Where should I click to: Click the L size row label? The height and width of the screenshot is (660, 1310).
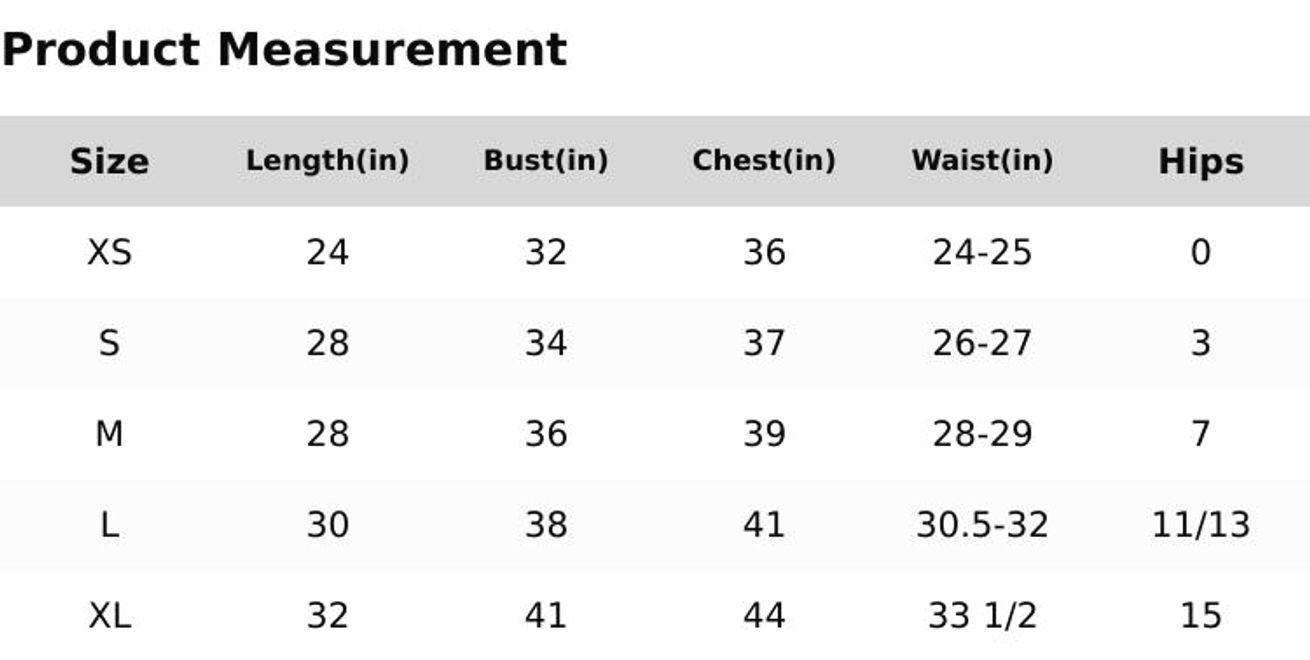[109, 525]
